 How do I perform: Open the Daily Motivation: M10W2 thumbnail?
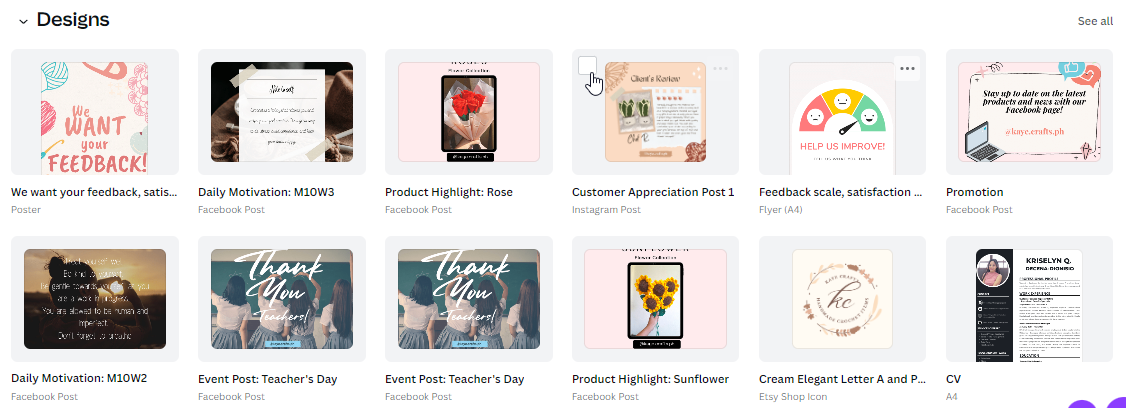click(95, 299)
